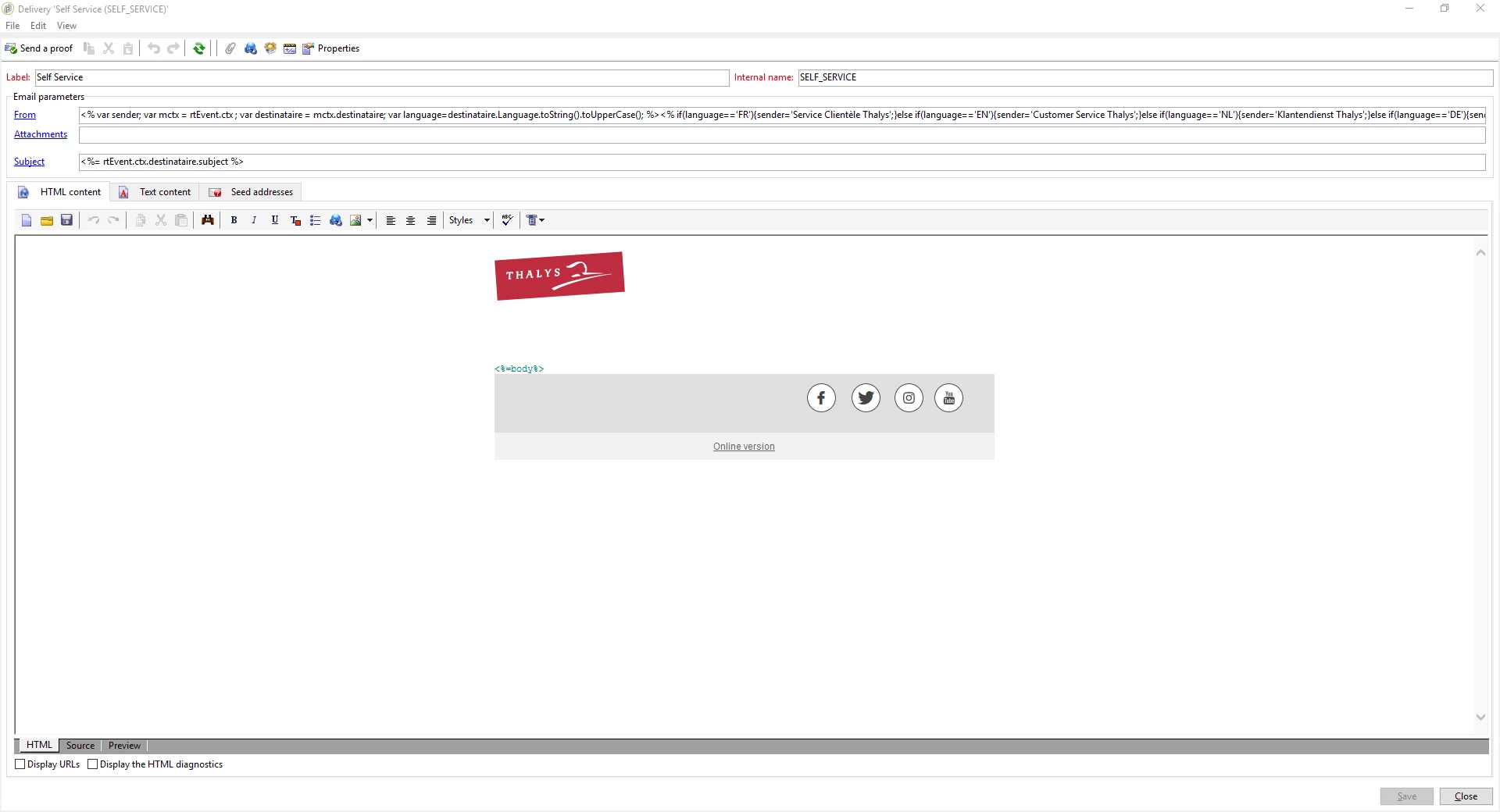The height and width of the screenshot is (812, 1500).
Task: Click the From script input field
Action: pyautogui.click(x=782, y=115)
